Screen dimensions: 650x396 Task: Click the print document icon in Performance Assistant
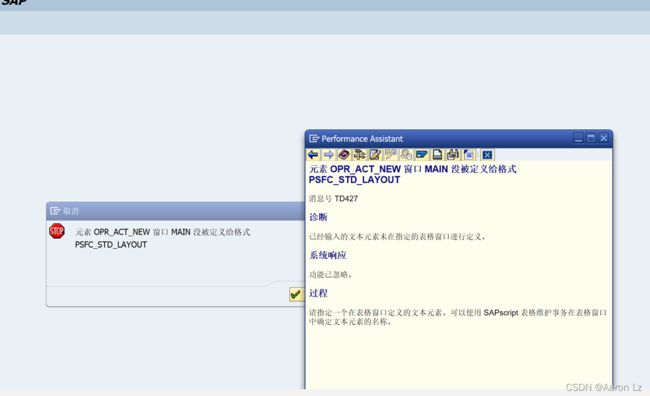437,155
